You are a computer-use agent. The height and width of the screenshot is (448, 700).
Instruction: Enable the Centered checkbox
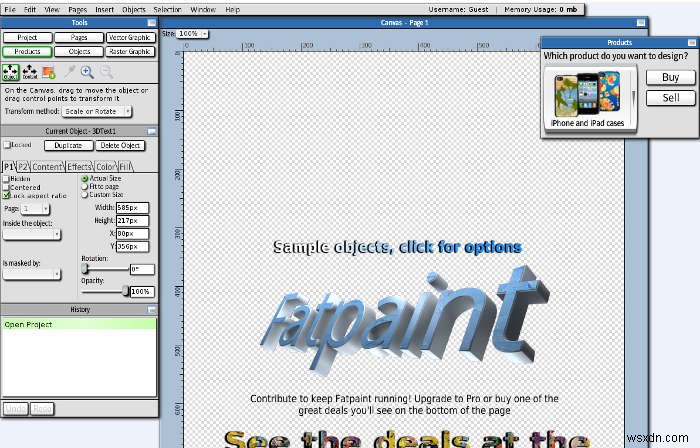click(6, 187)
